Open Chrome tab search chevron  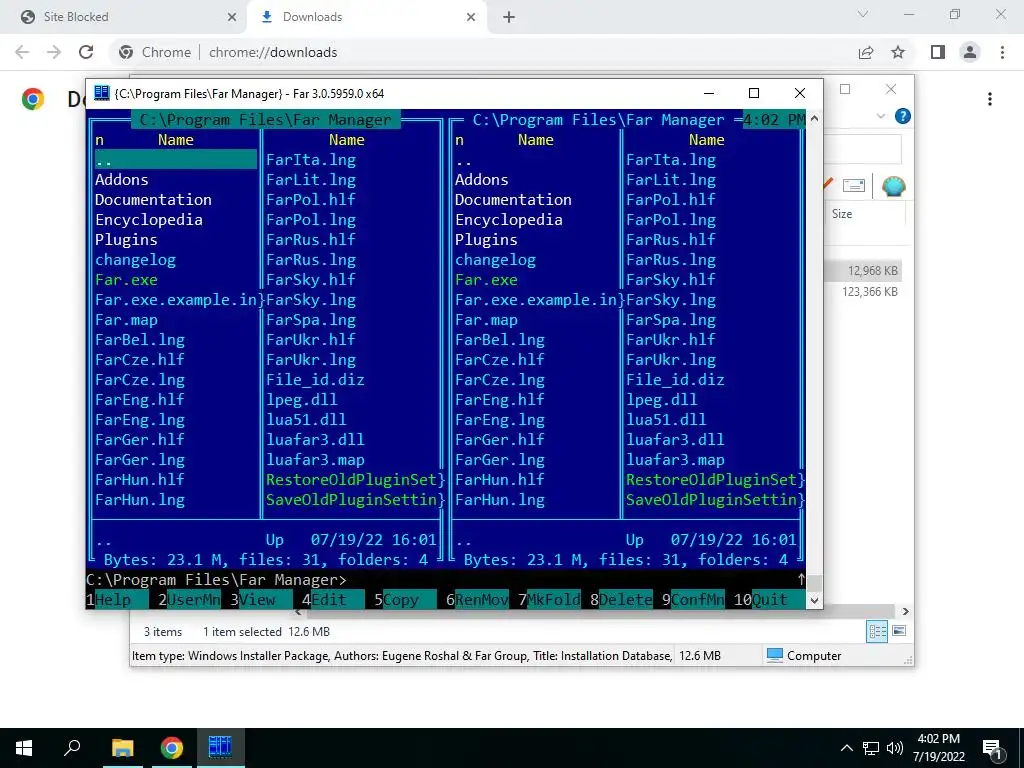click(x=863, y=14)
